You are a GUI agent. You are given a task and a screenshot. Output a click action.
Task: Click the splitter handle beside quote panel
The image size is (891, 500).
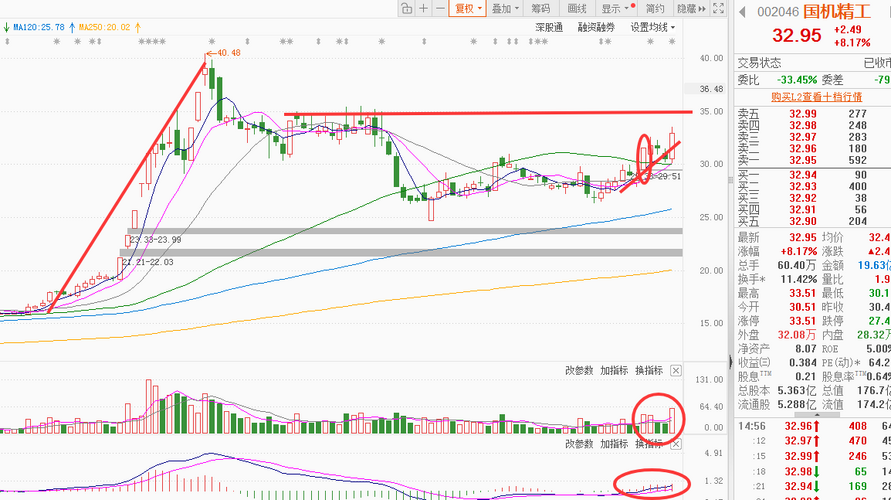point(731,360)
